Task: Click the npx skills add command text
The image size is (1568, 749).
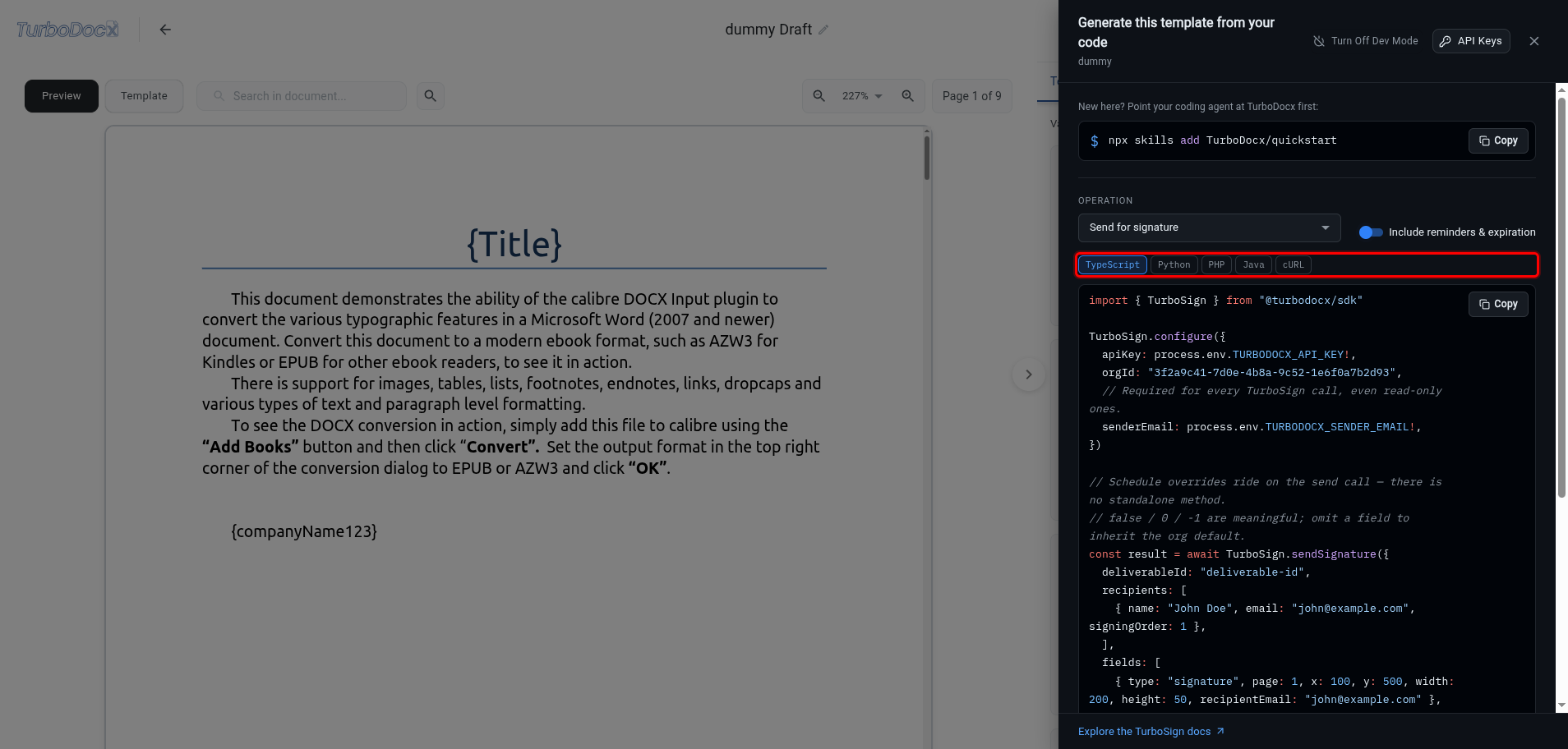Action: click(1222, 140)
